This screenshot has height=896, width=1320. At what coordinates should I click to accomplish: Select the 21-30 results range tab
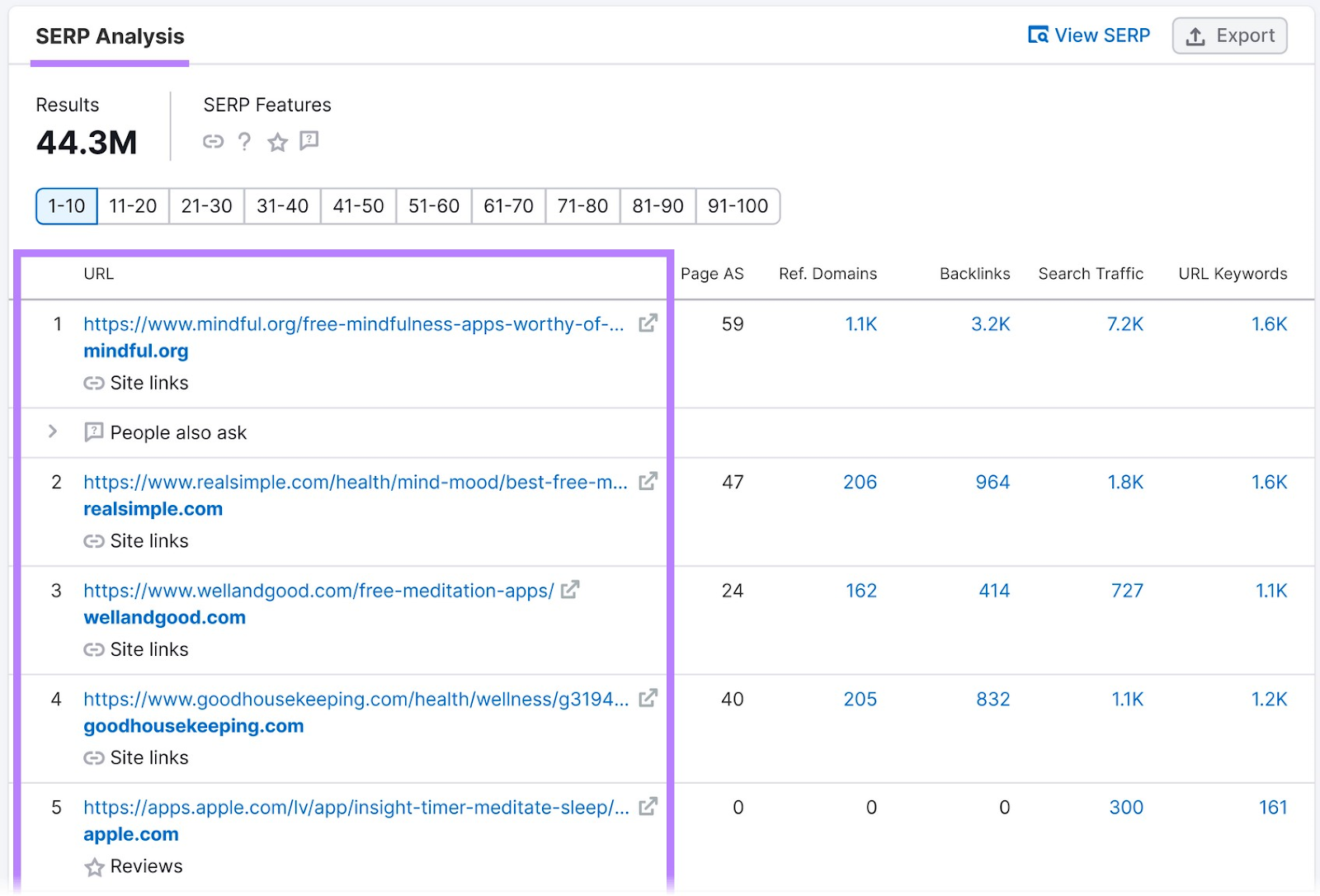point(206,206)
